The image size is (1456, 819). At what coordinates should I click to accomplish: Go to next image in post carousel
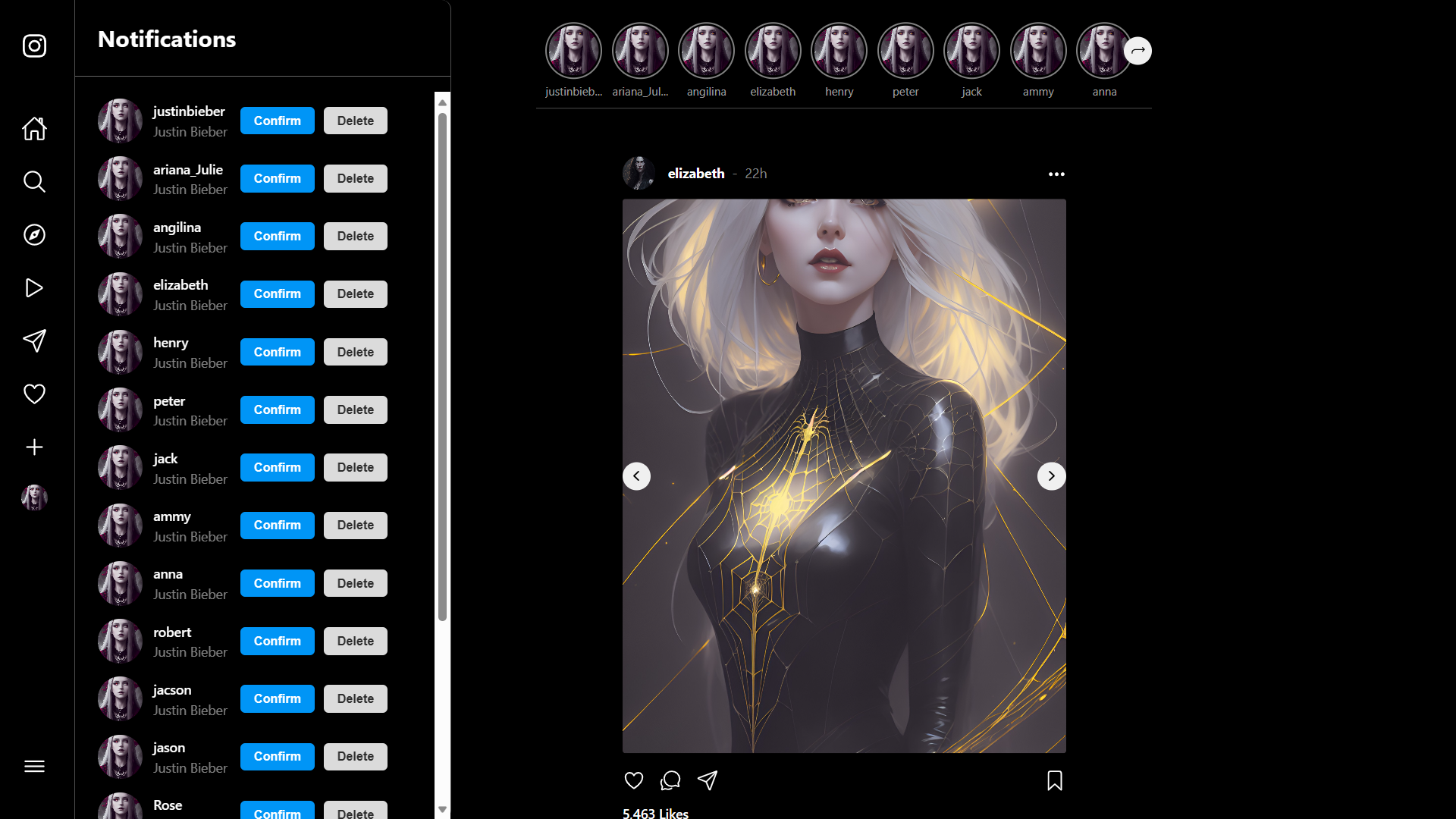click(x=1051, y=476)
